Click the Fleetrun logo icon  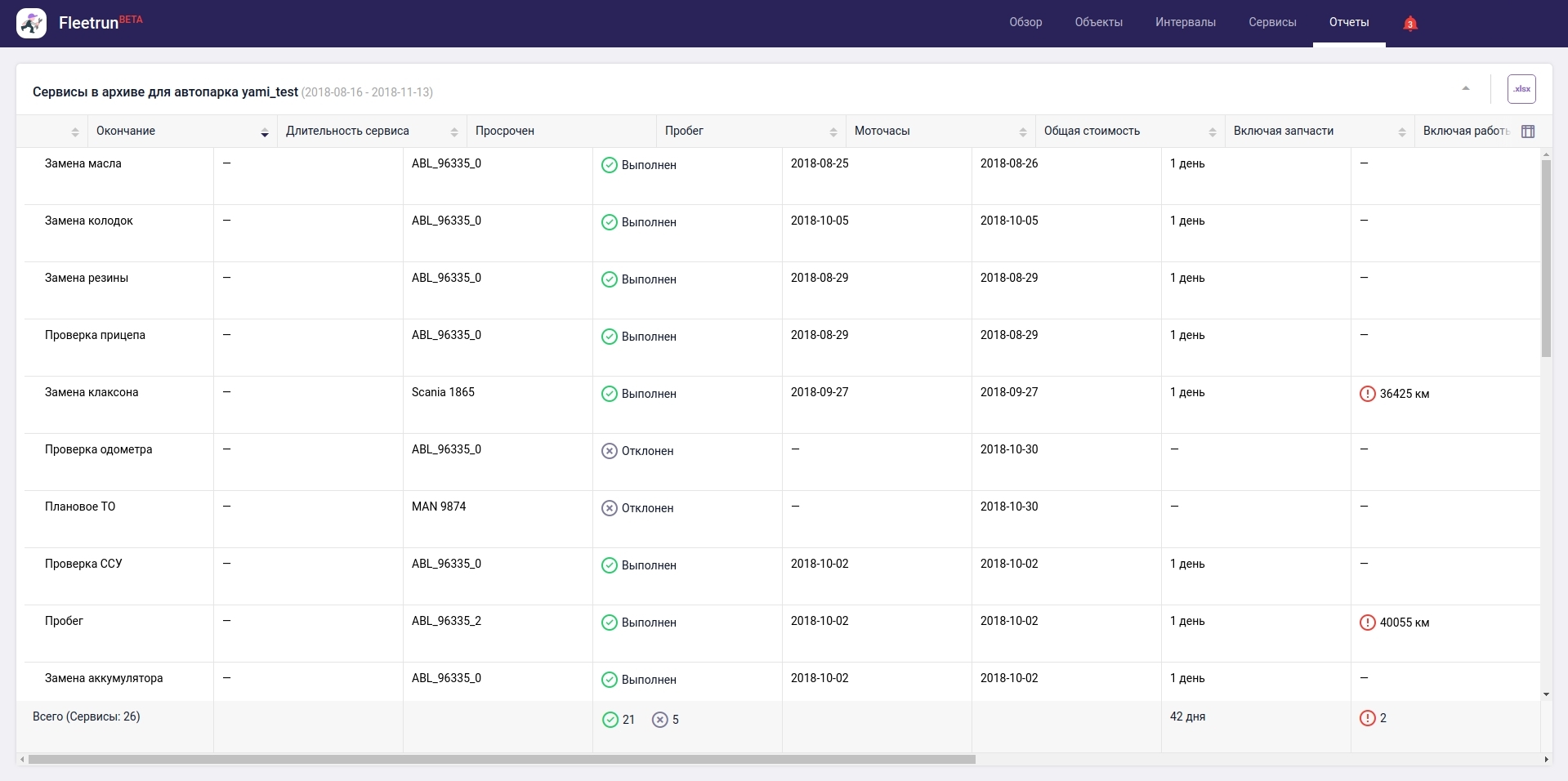(32, 23)
